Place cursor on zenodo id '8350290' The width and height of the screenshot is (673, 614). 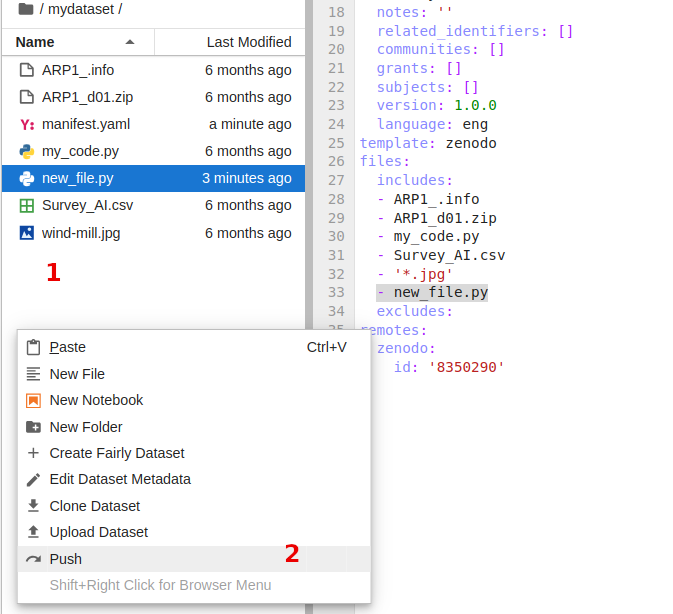pos(466,367)
